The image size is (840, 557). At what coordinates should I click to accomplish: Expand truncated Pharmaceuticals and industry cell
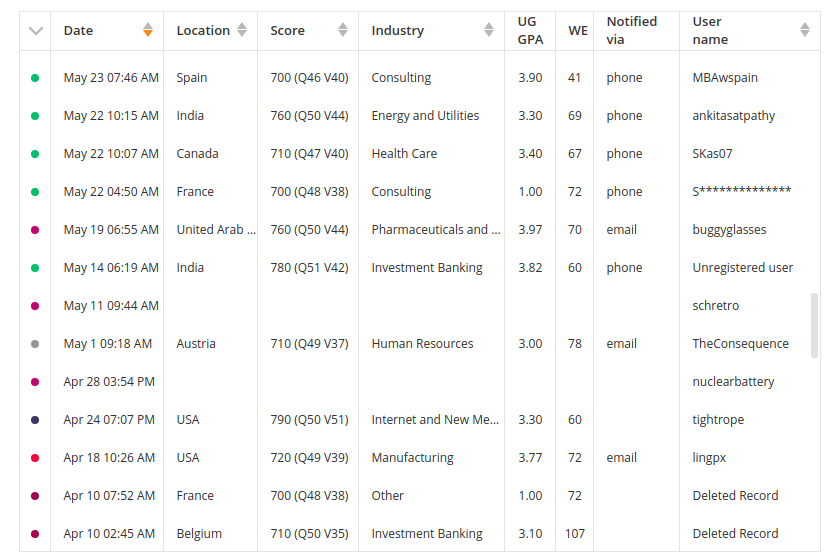tap(436, 230)
